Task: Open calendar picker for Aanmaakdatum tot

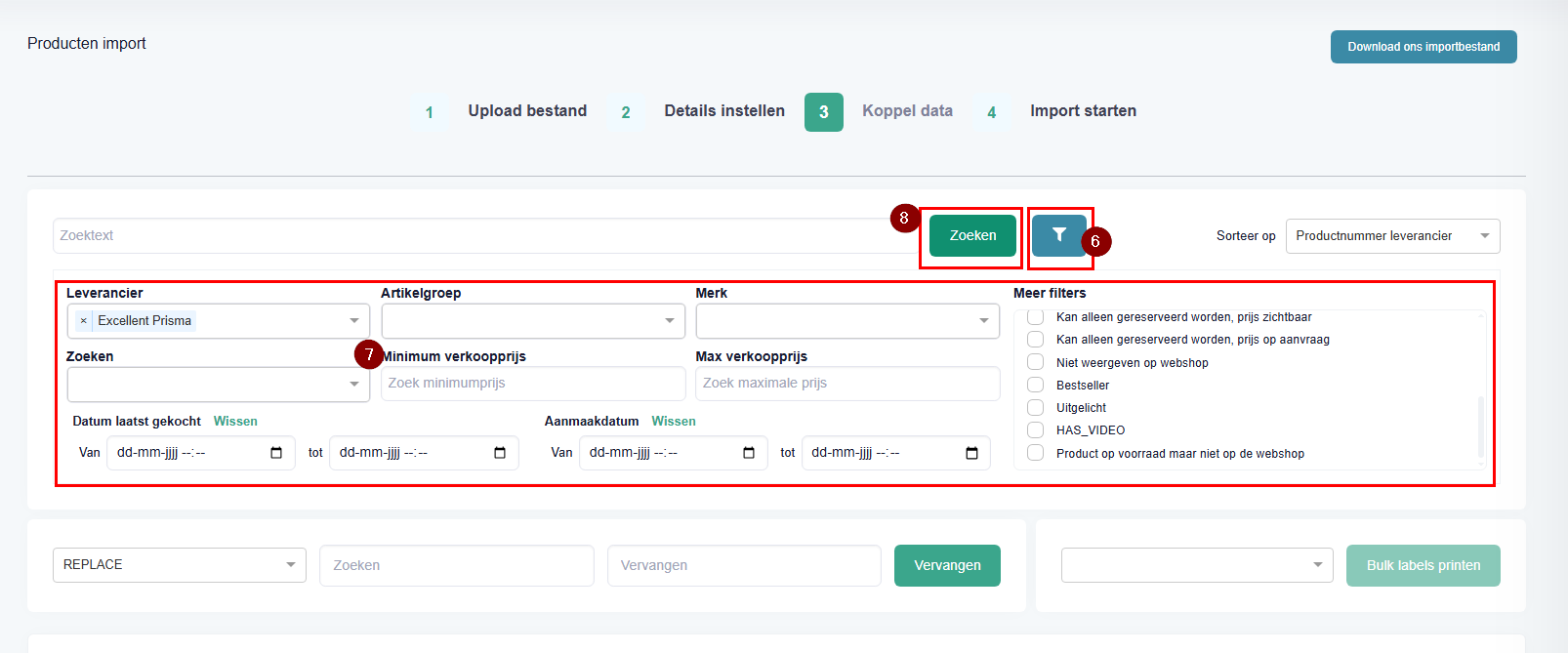Action: tap(971, 453)
